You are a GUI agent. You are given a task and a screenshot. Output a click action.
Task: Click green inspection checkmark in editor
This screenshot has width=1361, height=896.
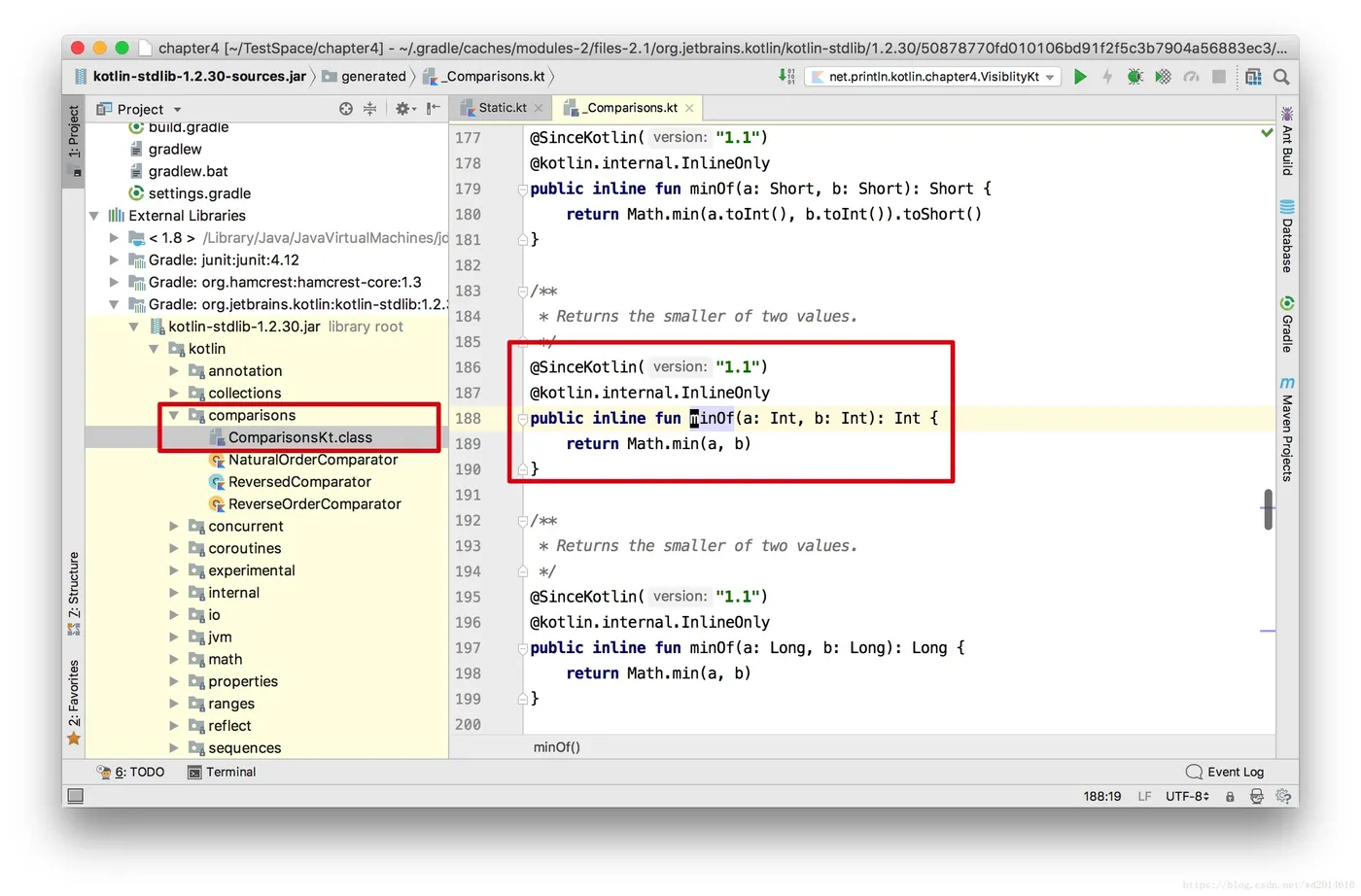pos(1267,132)
